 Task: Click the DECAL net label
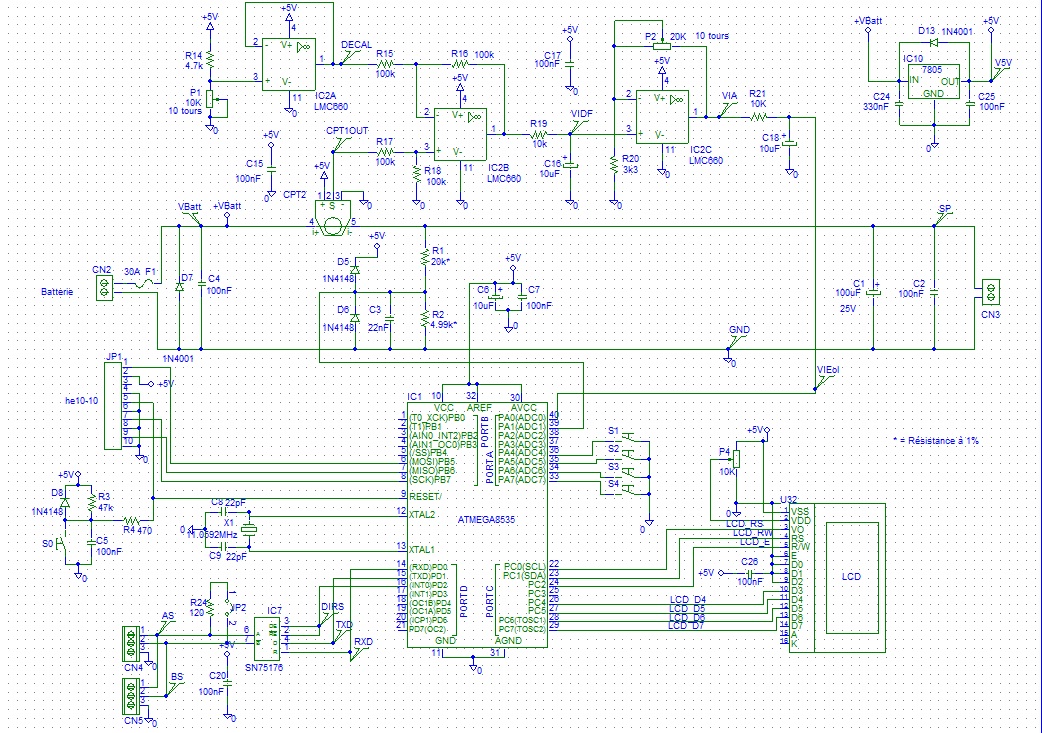coord(357,45)
